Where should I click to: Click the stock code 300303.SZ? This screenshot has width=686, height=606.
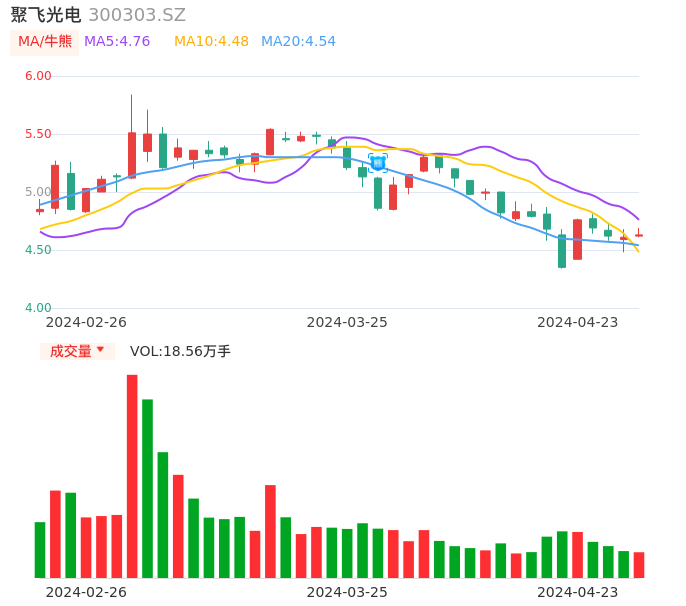(137, 15)
